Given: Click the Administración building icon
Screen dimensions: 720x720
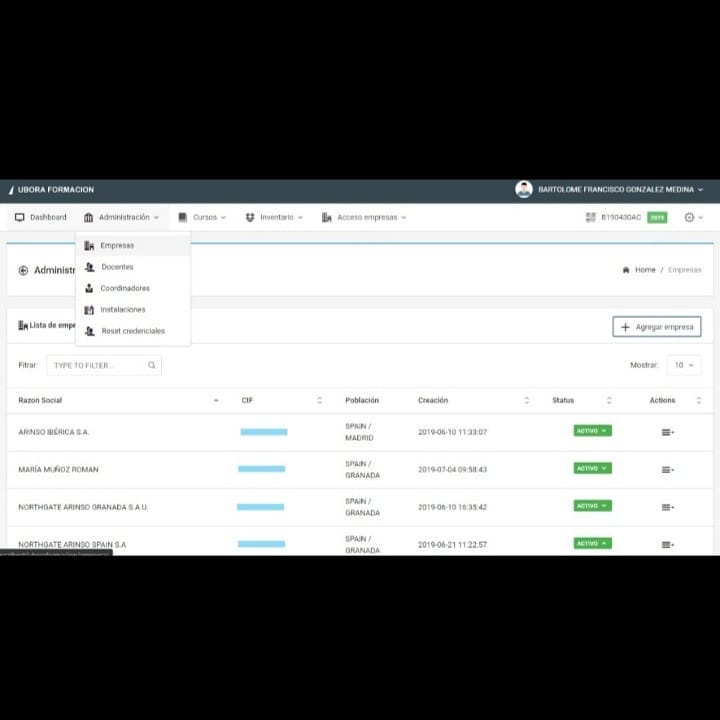Looking at the screenshot, I should [x=89, y=217].
